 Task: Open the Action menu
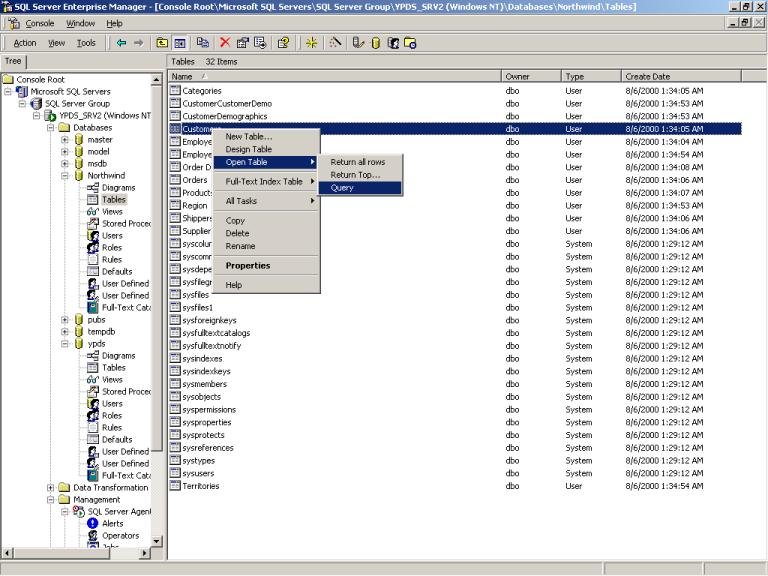25,43
